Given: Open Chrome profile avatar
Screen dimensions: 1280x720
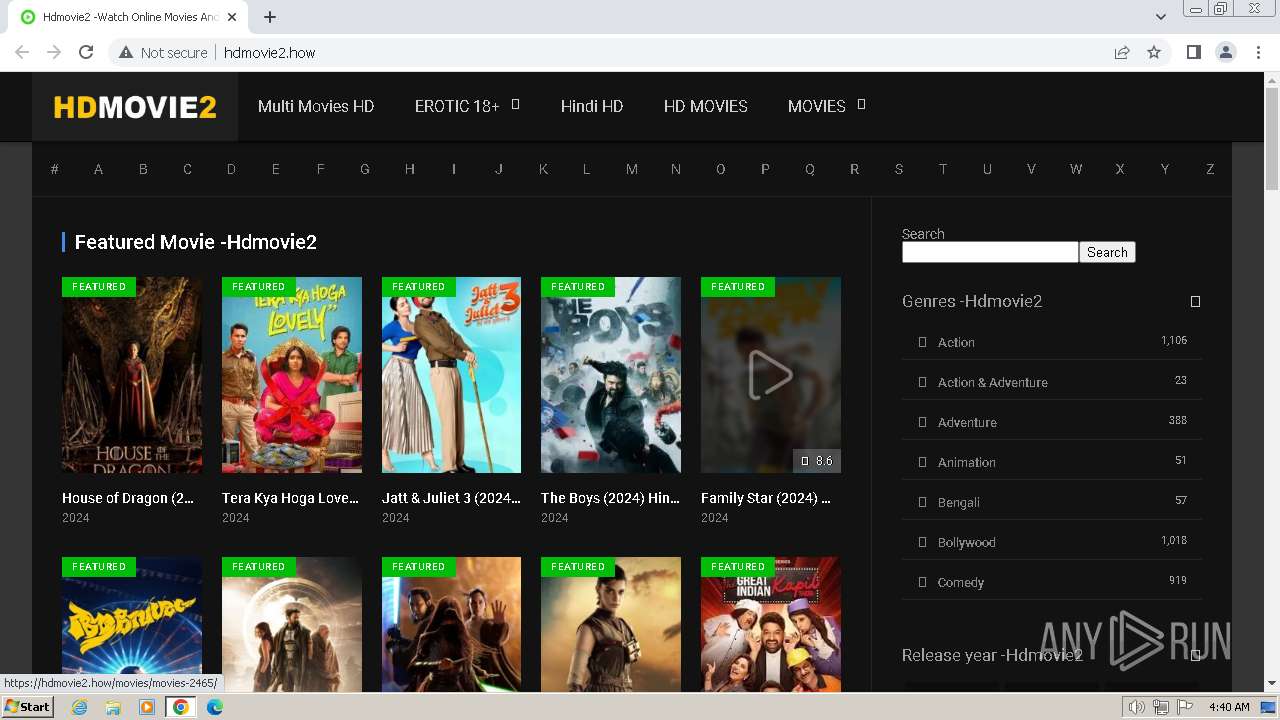Looking at the screenshot, I should pyautogui.click(x=1225, y=52).
